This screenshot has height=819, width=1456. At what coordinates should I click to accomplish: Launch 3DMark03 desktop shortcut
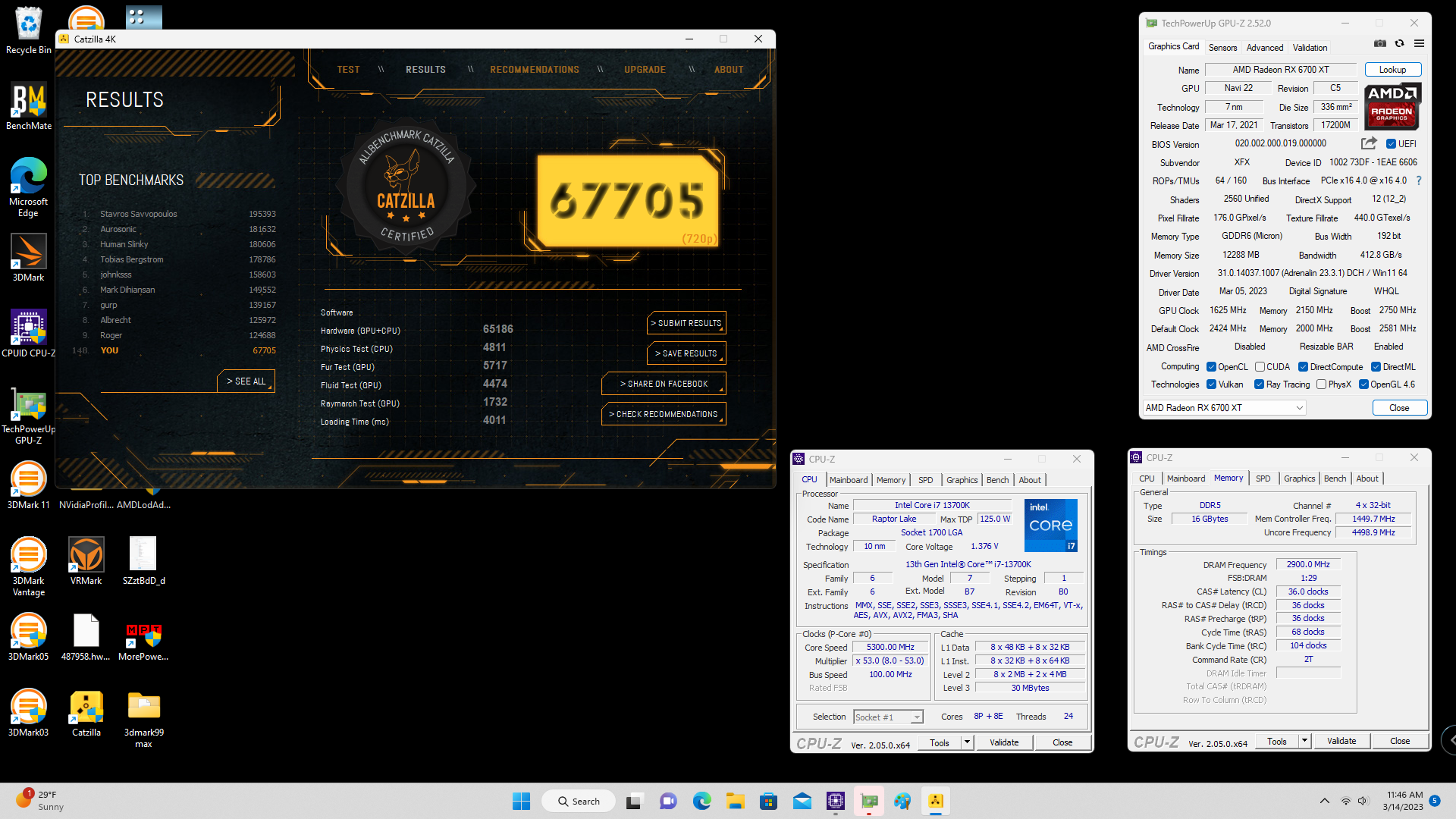pos(28,713)
